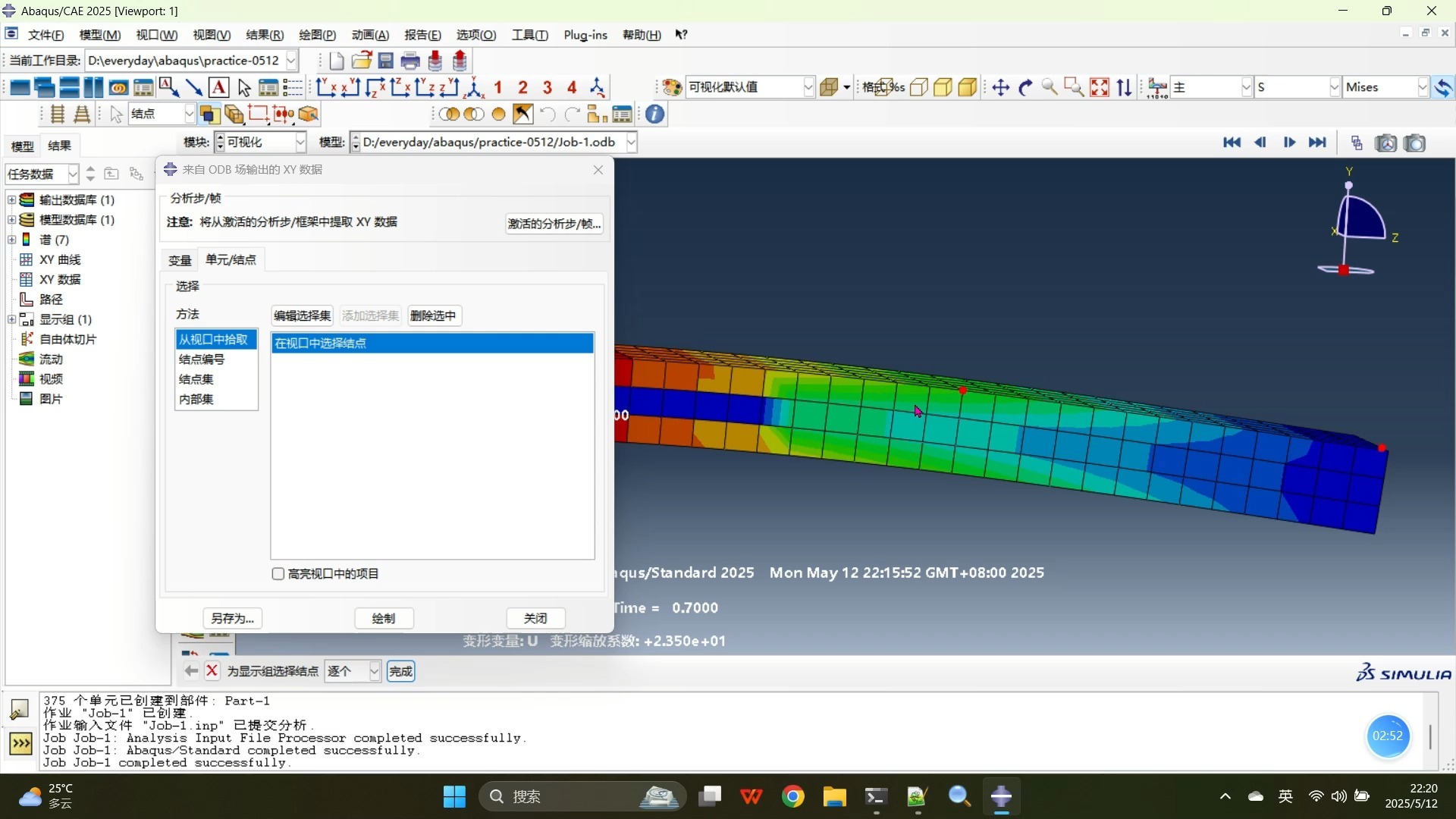This screenshot has width=1456, height=819.
Task: Click the Field output synchronize refresh icon
Action: coord(1444,88)
